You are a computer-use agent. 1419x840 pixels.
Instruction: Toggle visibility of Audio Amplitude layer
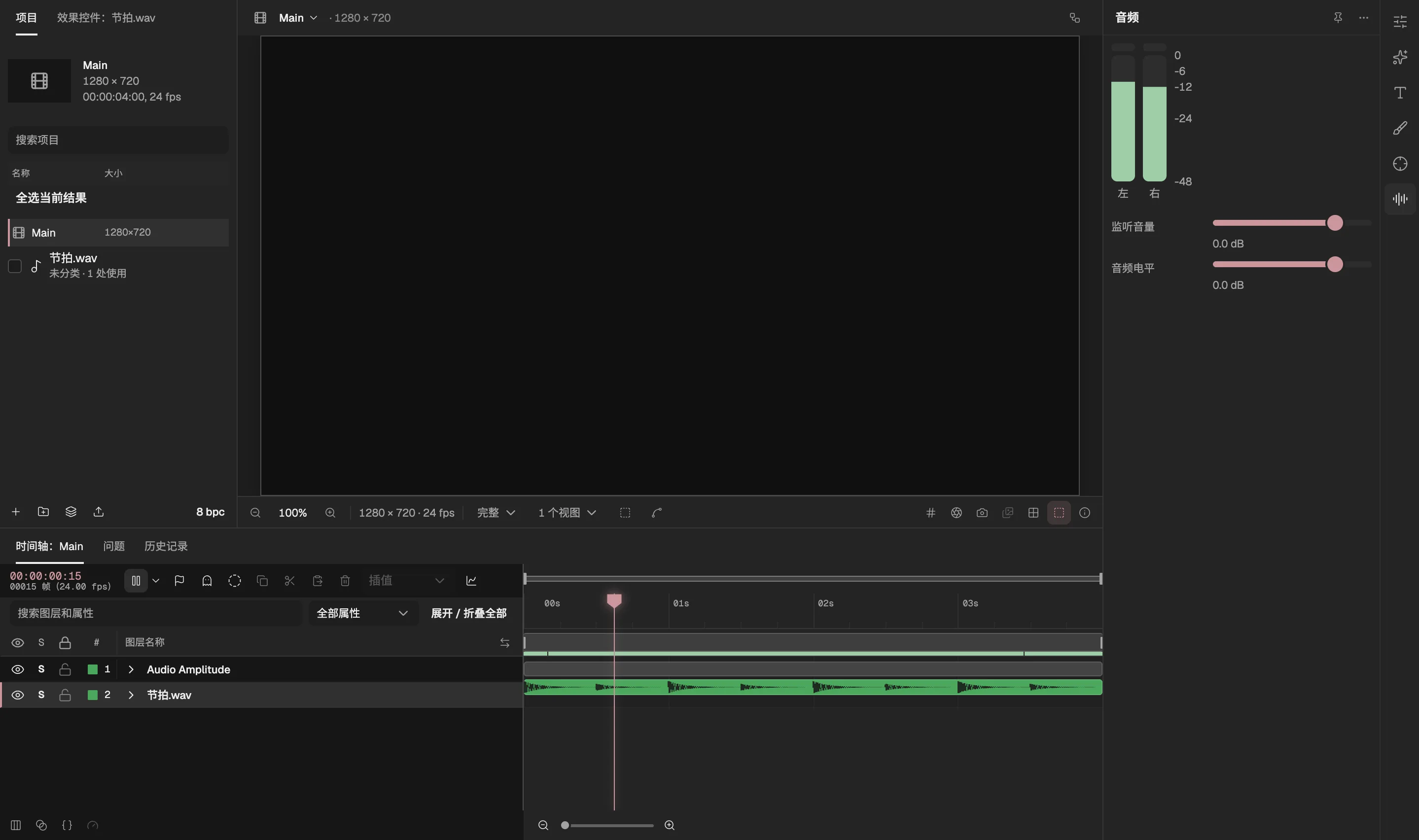click(18, 669)
